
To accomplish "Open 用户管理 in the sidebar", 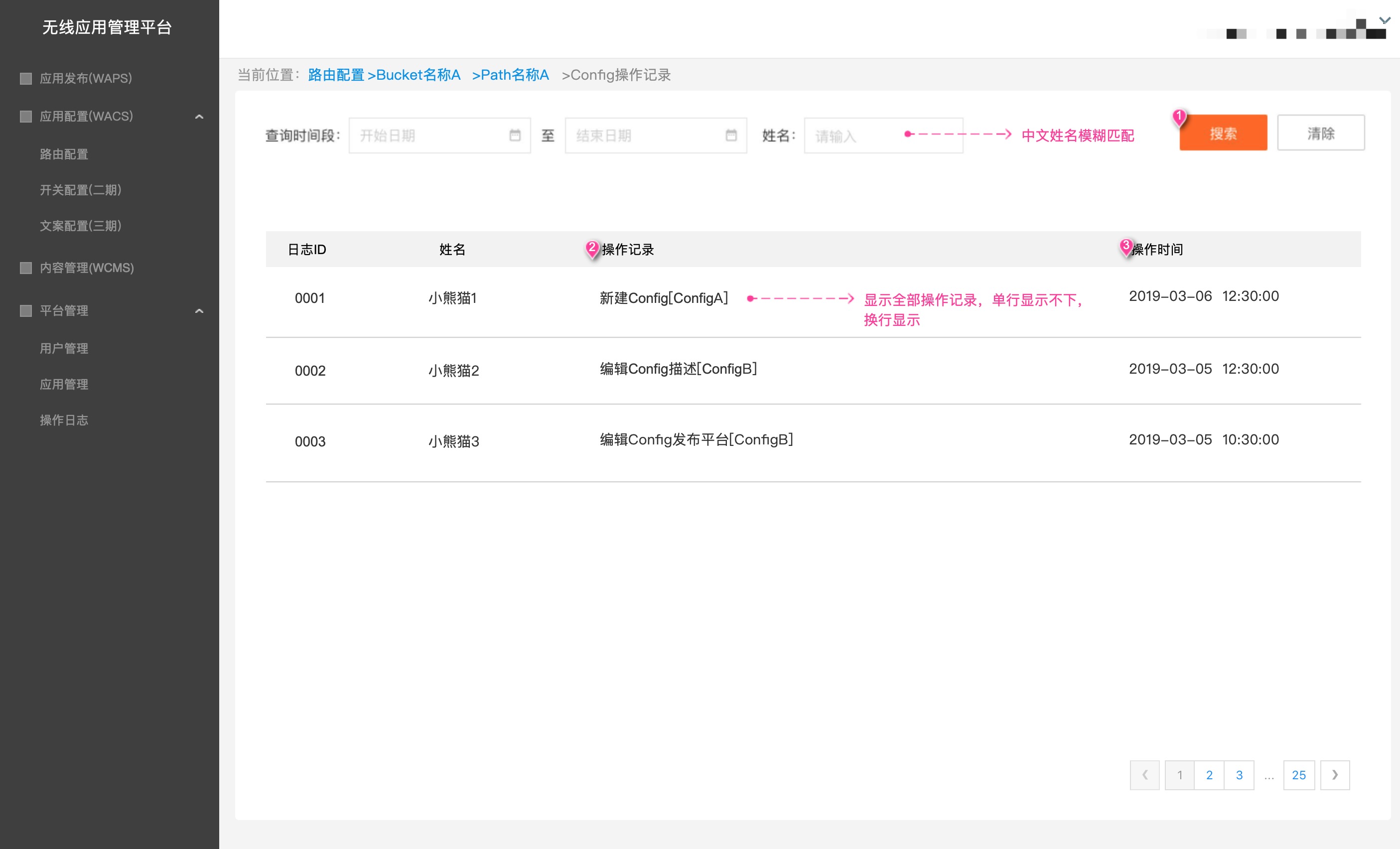I will coord(64,348).
